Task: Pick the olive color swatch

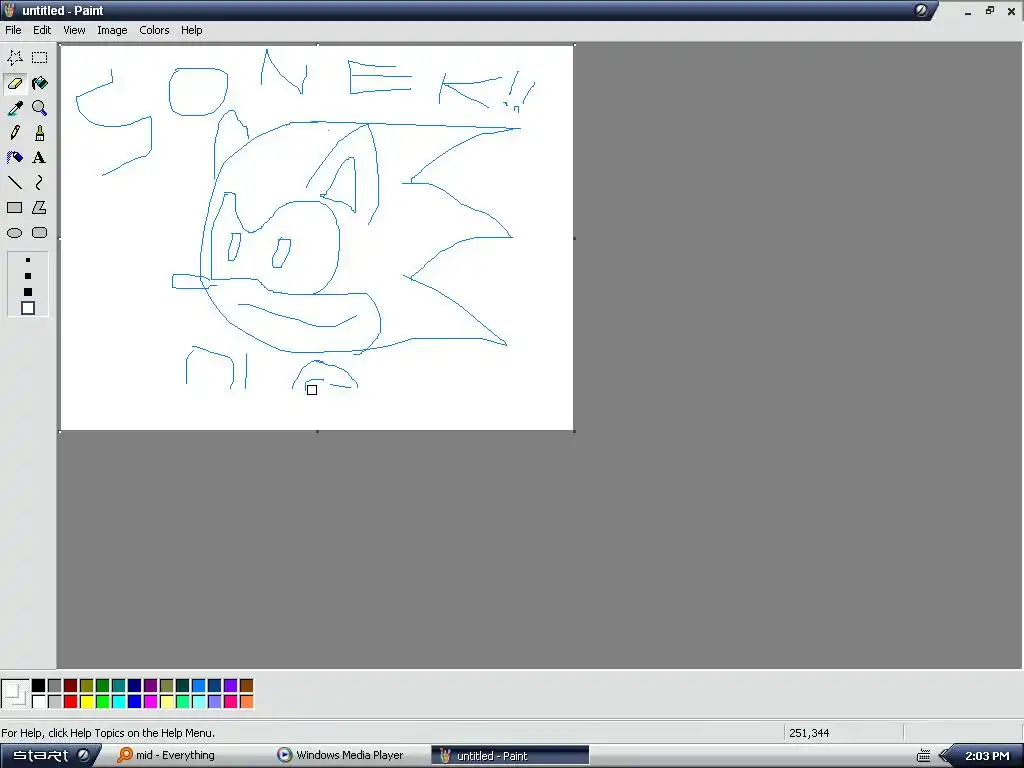Action: (86, 685)
